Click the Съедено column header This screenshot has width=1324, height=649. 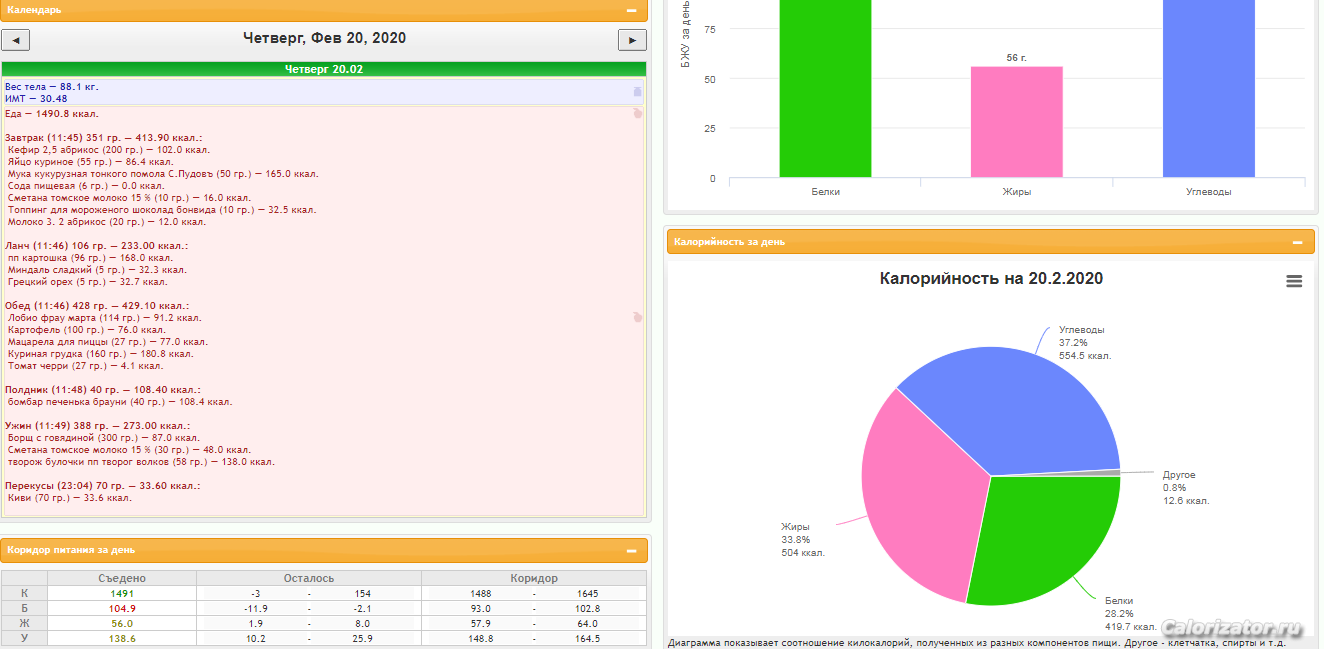click(122, 578)
